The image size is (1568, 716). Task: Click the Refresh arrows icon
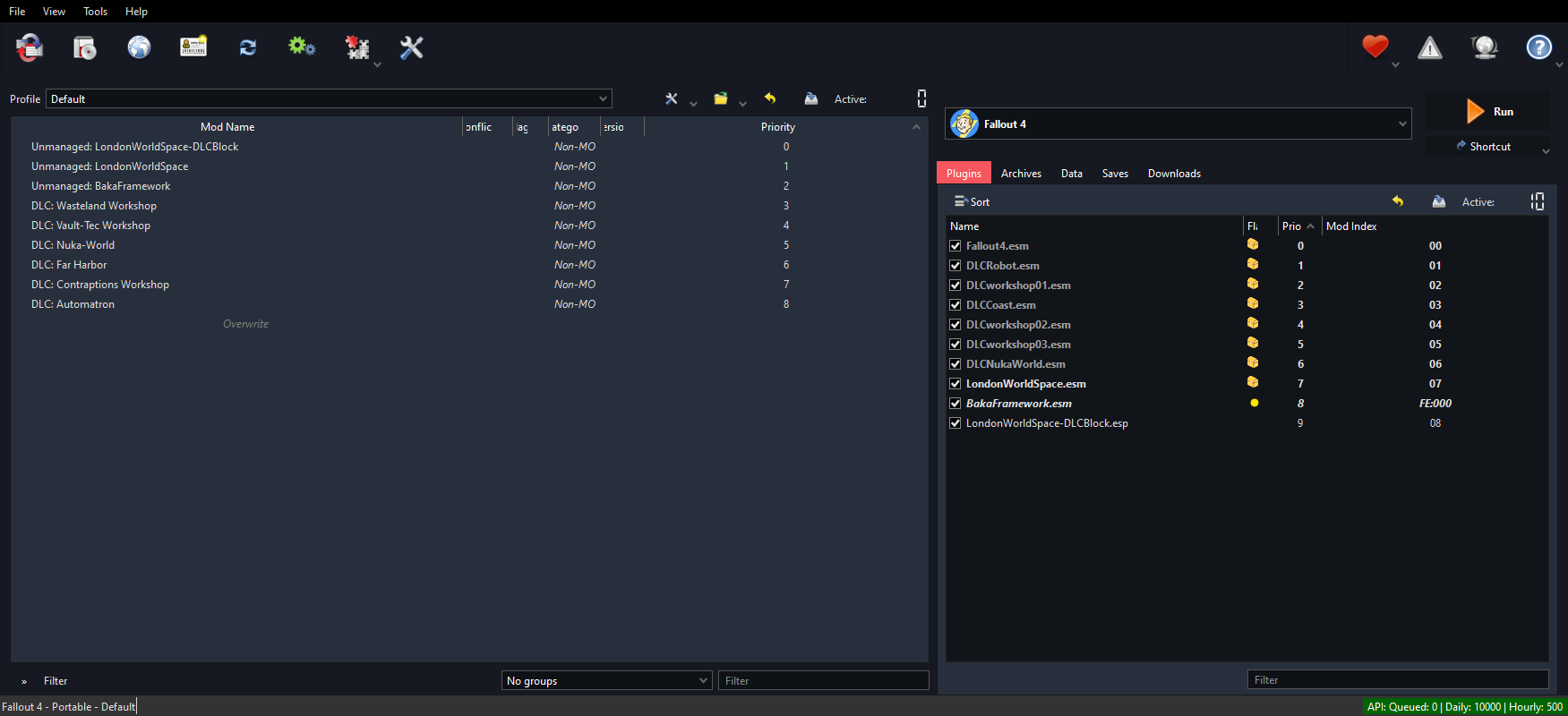point(248,47)
